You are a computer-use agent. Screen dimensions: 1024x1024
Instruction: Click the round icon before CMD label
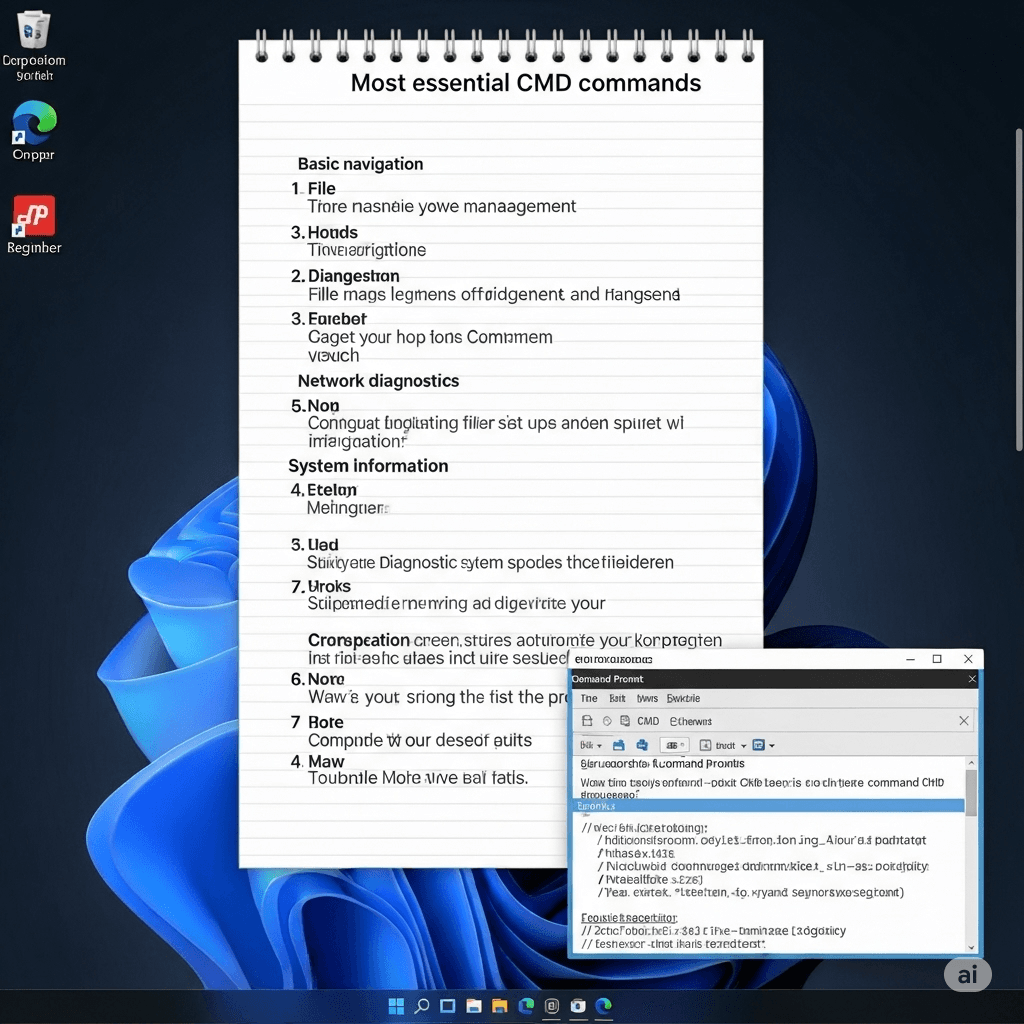coord(607,721)
